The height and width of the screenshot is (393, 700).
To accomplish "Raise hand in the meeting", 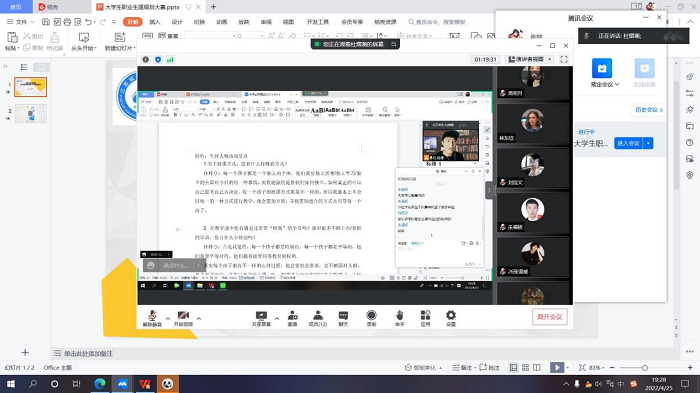I will pos(400,318).
